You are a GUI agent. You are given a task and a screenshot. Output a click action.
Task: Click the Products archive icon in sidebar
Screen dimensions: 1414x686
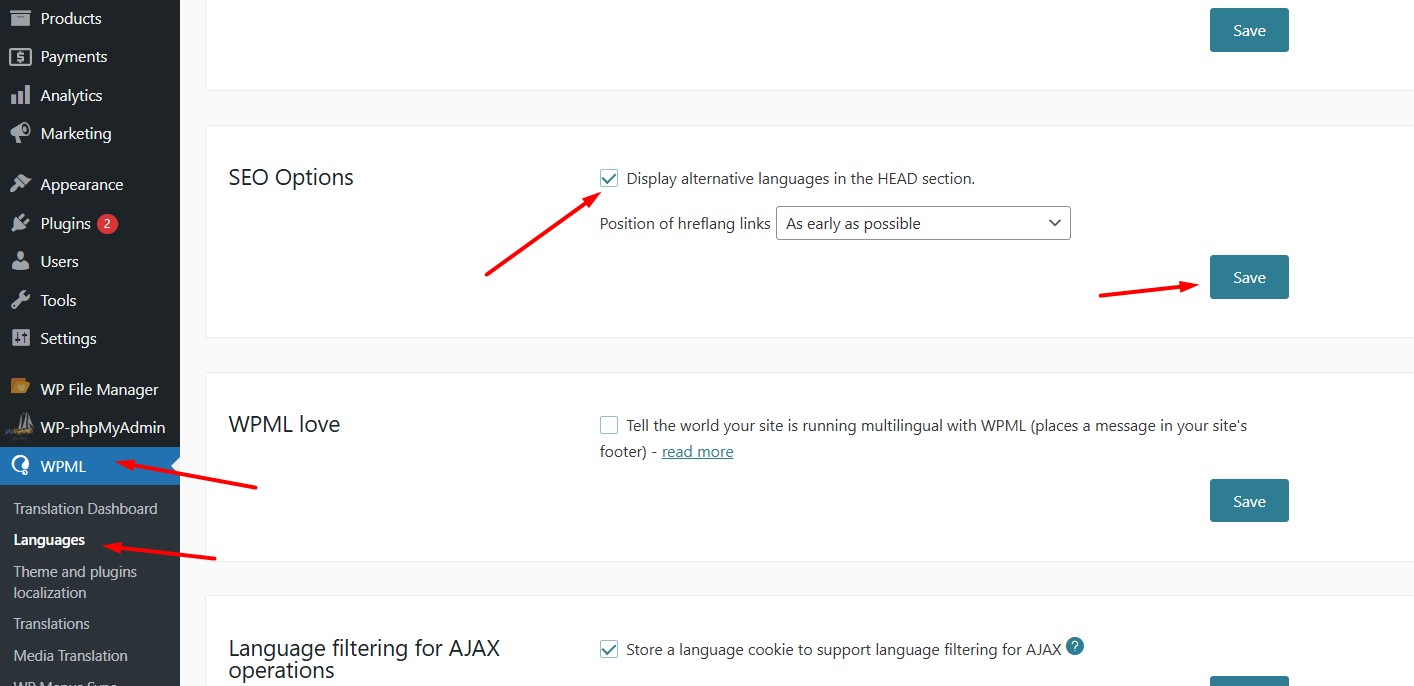(20, 18)
